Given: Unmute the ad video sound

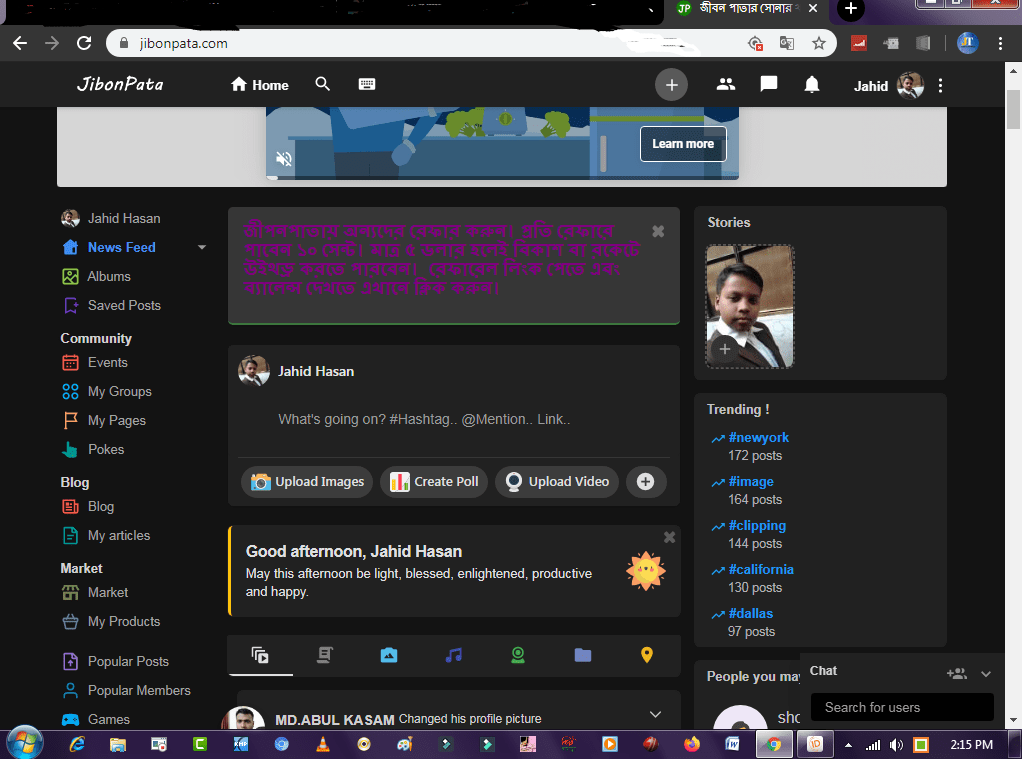Looking at the screenshot, I should click(284, 159).
